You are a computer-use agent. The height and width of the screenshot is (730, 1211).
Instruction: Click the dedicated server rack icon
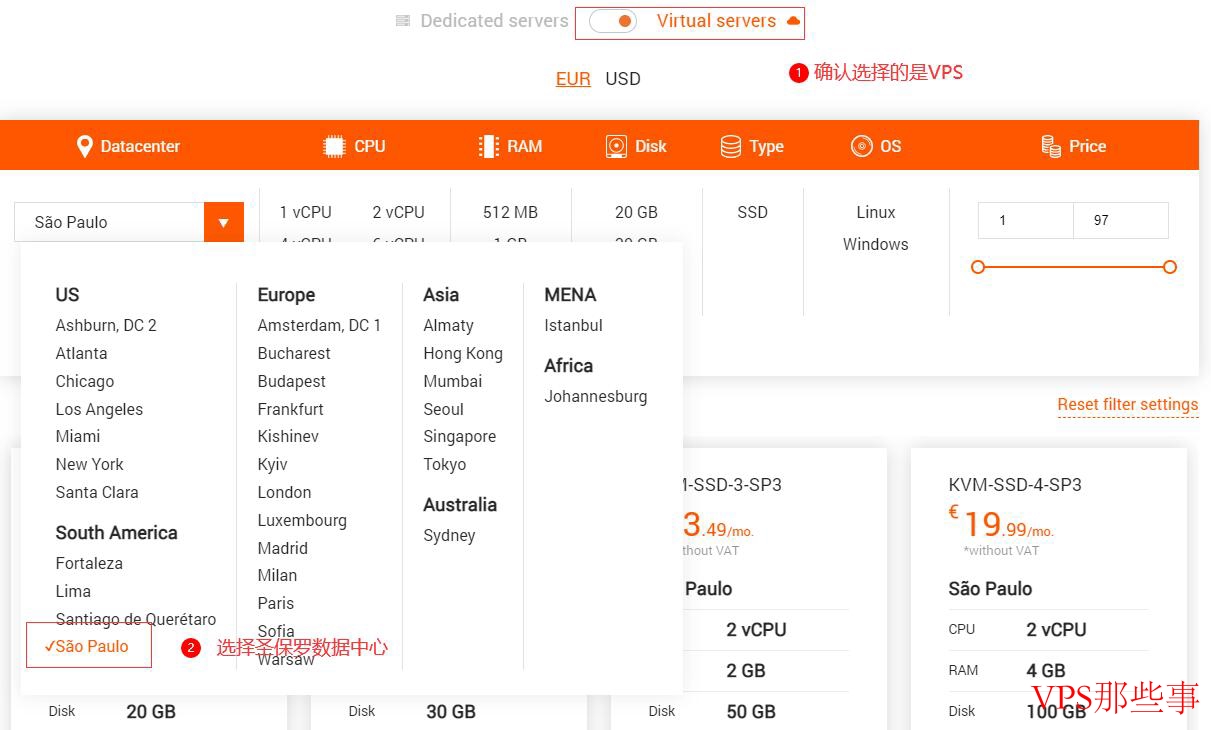point(403,20)
